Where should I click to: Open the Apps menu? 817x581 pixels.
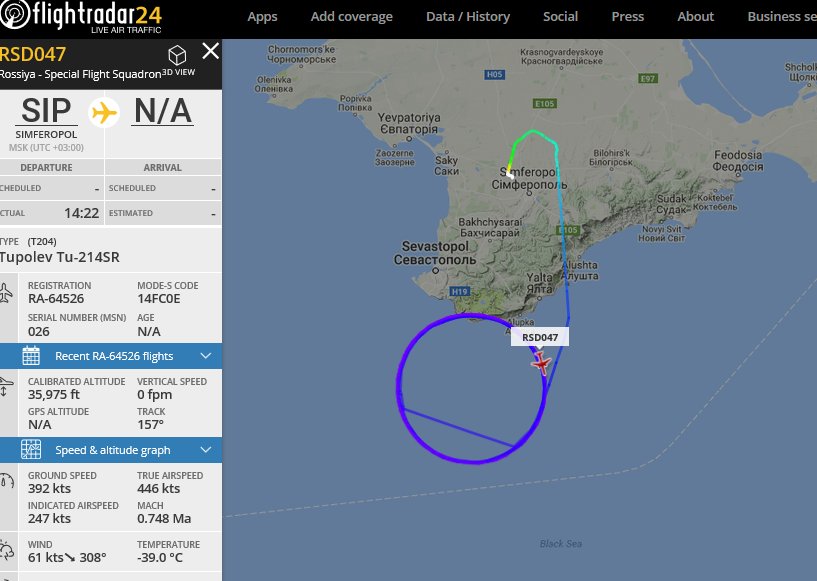click(262, 17)
